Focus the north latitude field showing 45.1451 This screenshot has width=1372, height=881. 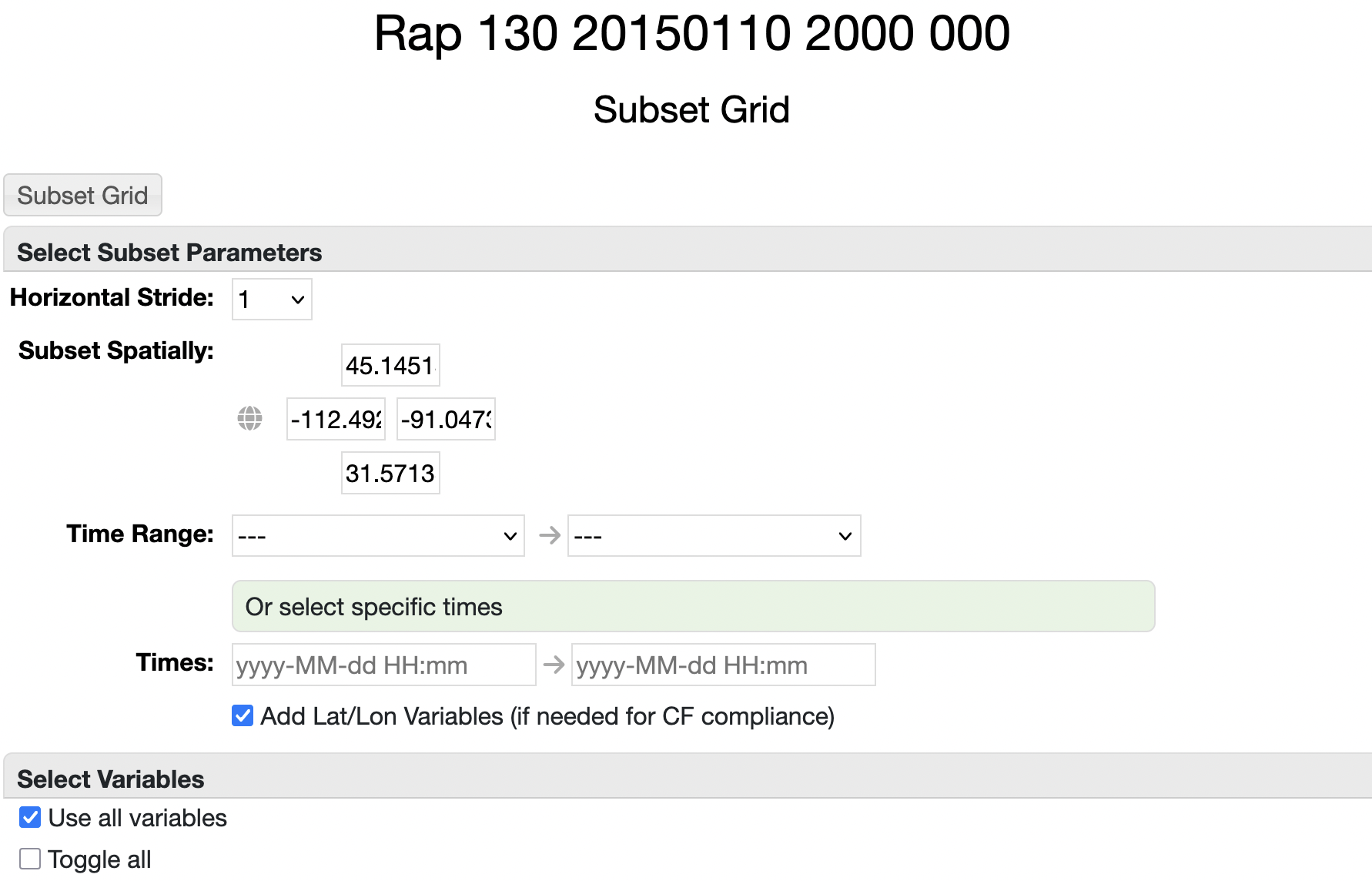point(390,366)
